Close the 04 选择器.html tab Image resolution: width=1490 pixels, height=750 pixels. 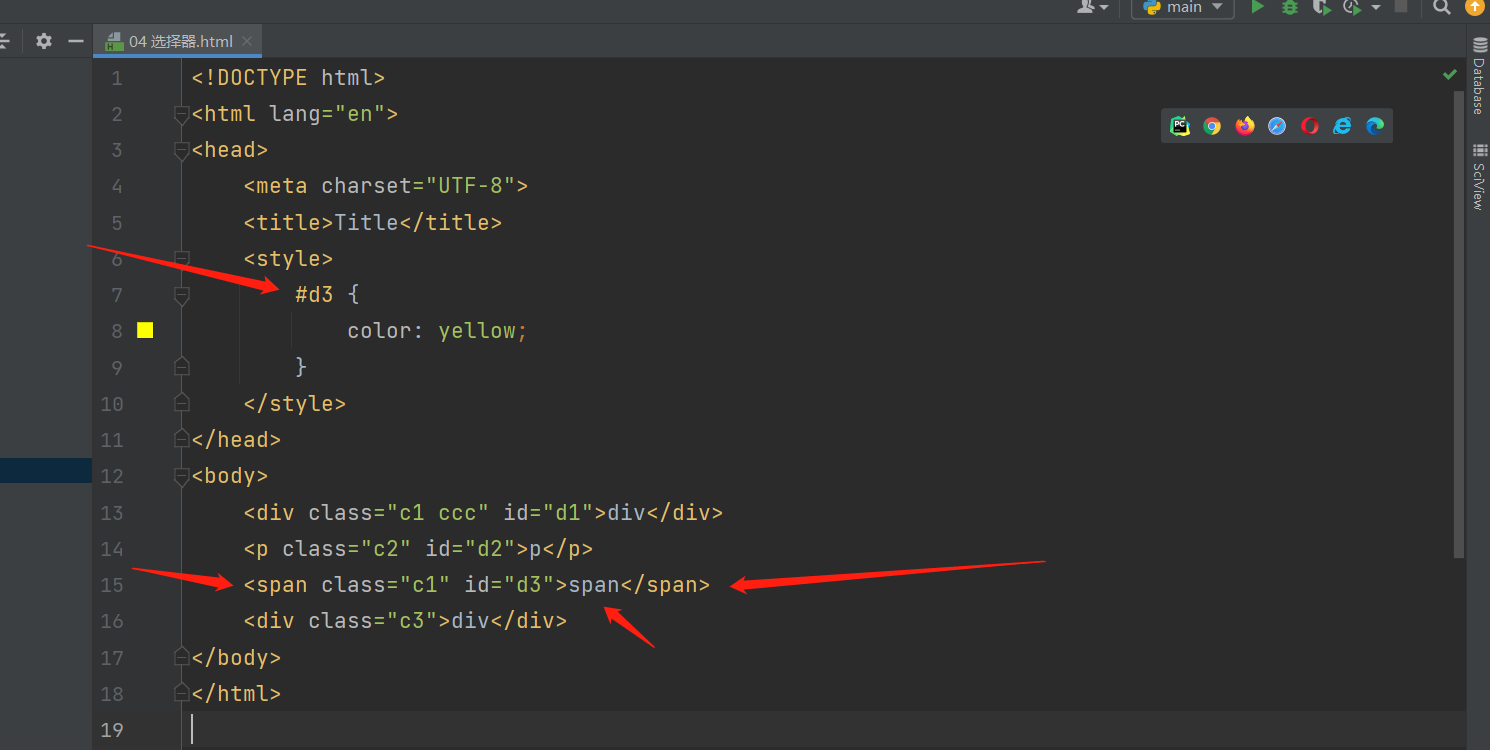click(248, 41)
